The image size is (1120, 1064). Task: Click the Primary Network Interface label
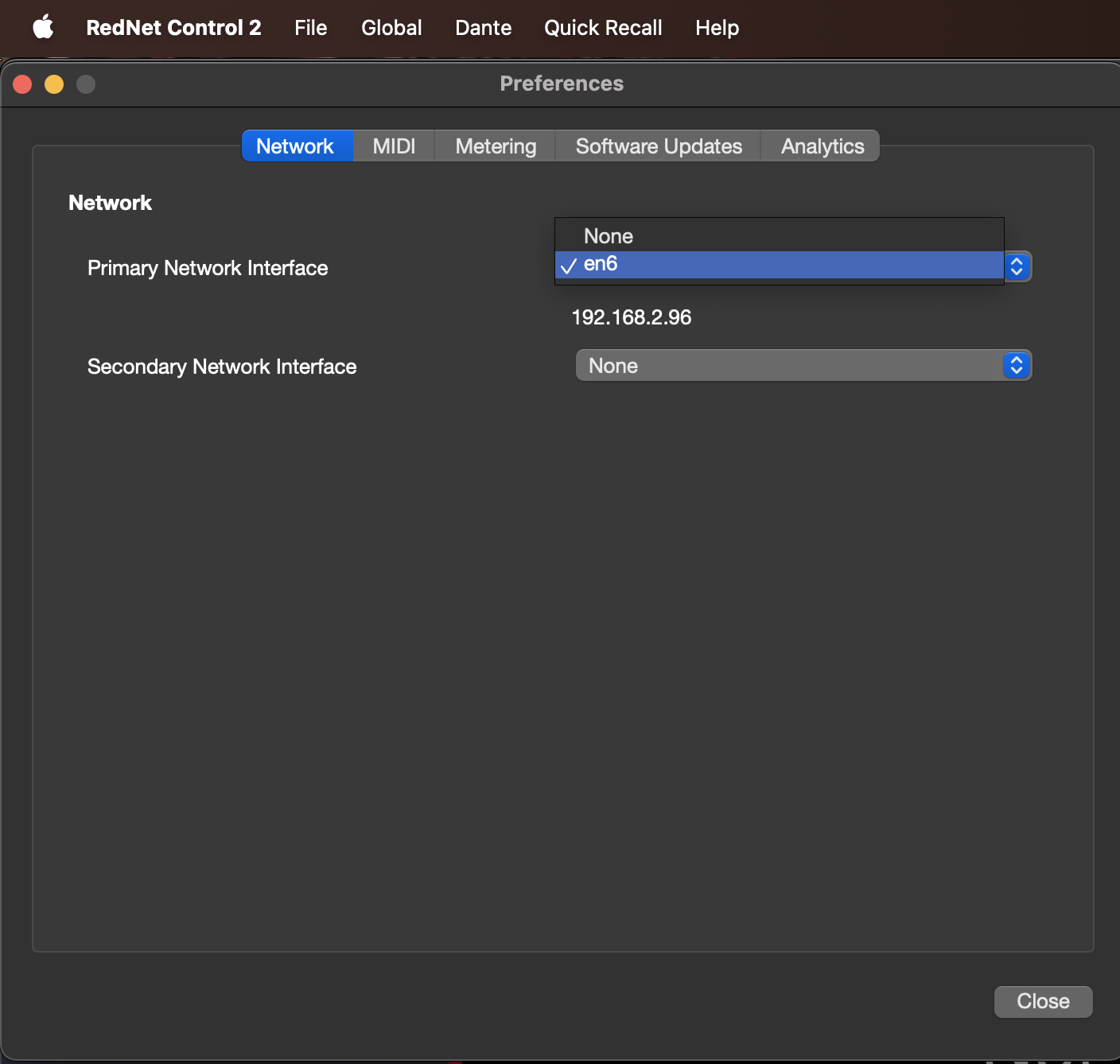(x=208, y=268)
